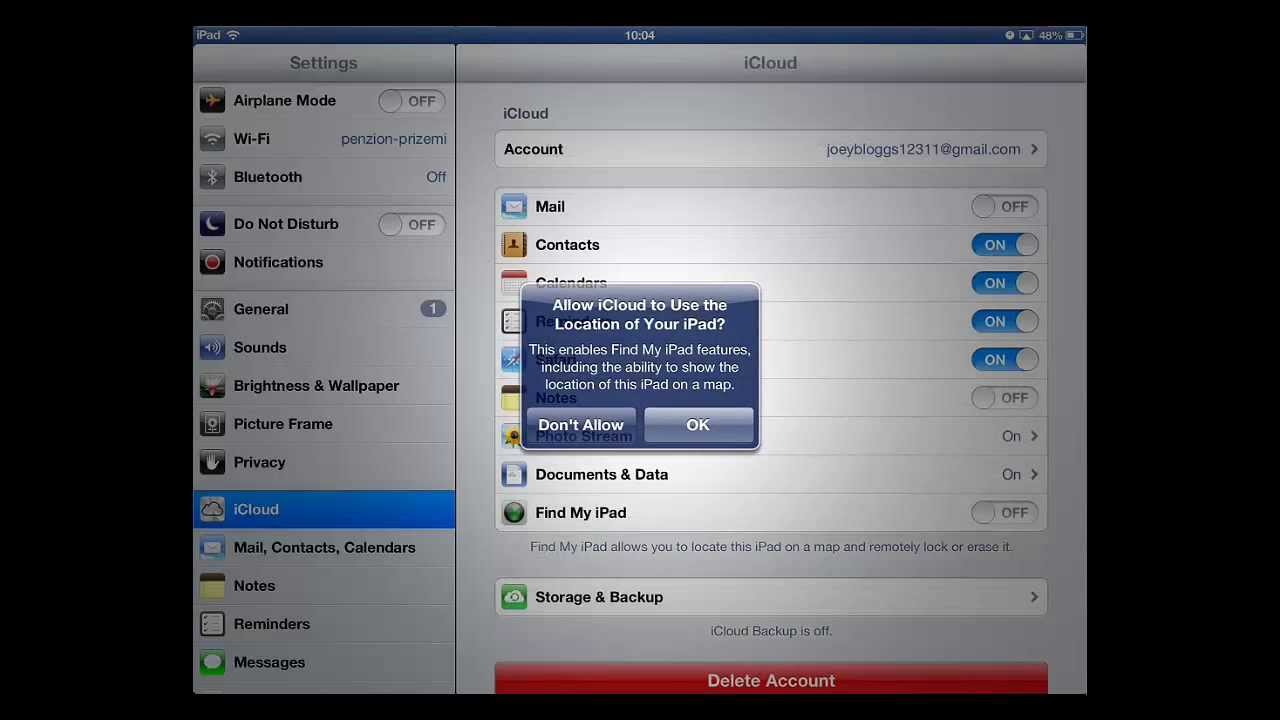Tap the Airplane Mode icon
This screenshot has height=720, width=1280.
pos(212,100)
